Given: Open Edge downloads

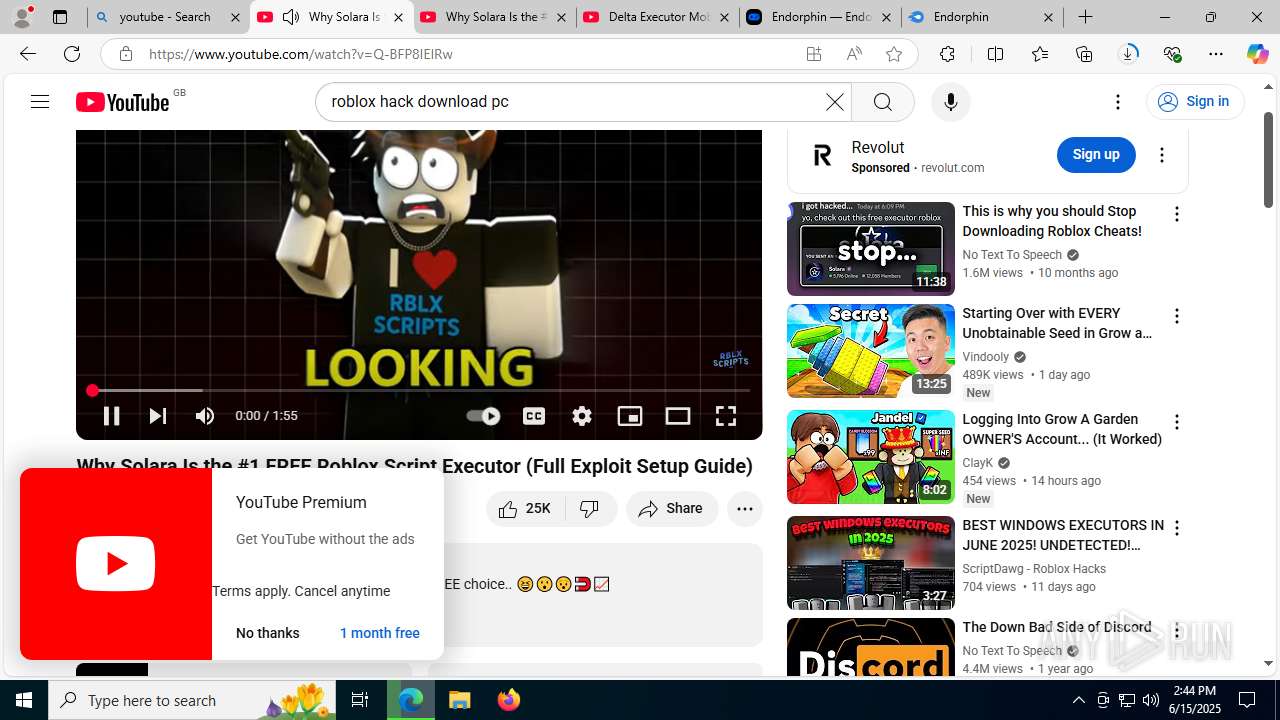Looking at the screenshot, I should tap(1128, 54).
